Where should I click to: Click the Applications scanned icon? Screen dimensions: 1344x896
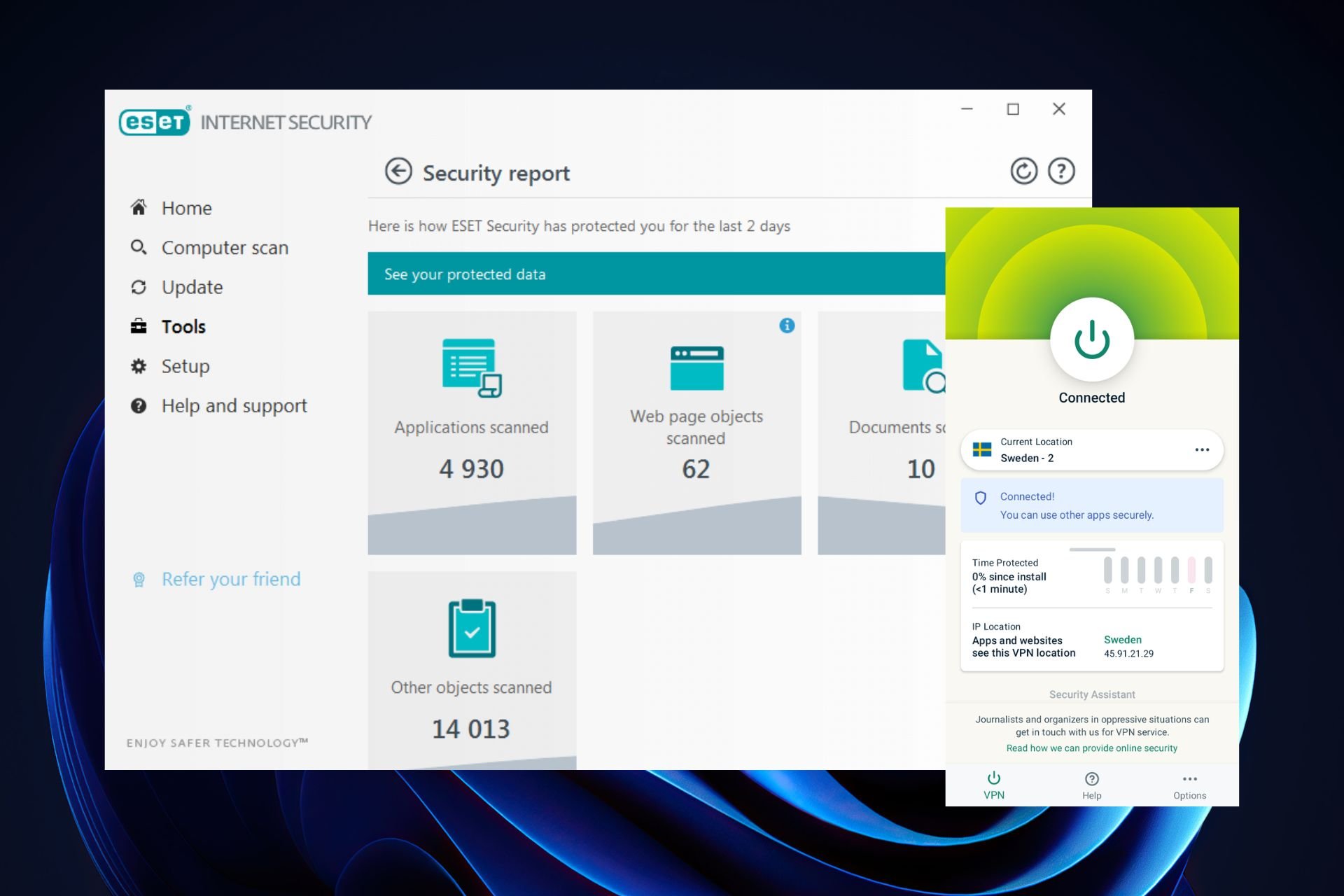click(x=472, y=367)
